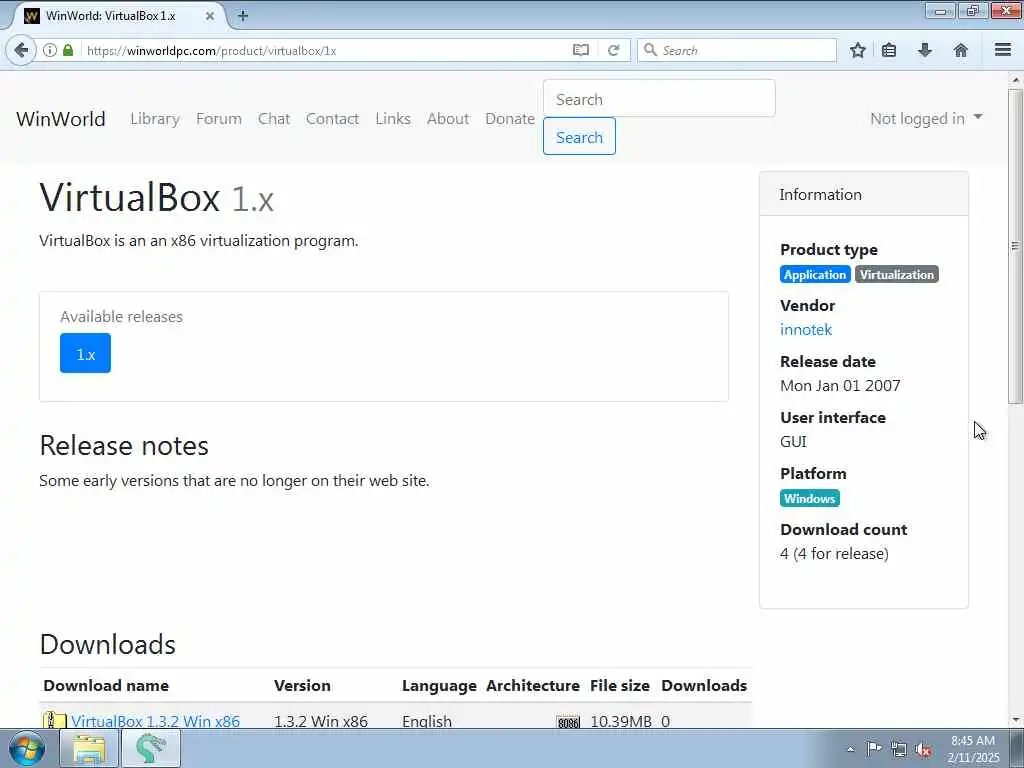Open the Windows Start button
The image size is (1024, 768).
point(26,748)
